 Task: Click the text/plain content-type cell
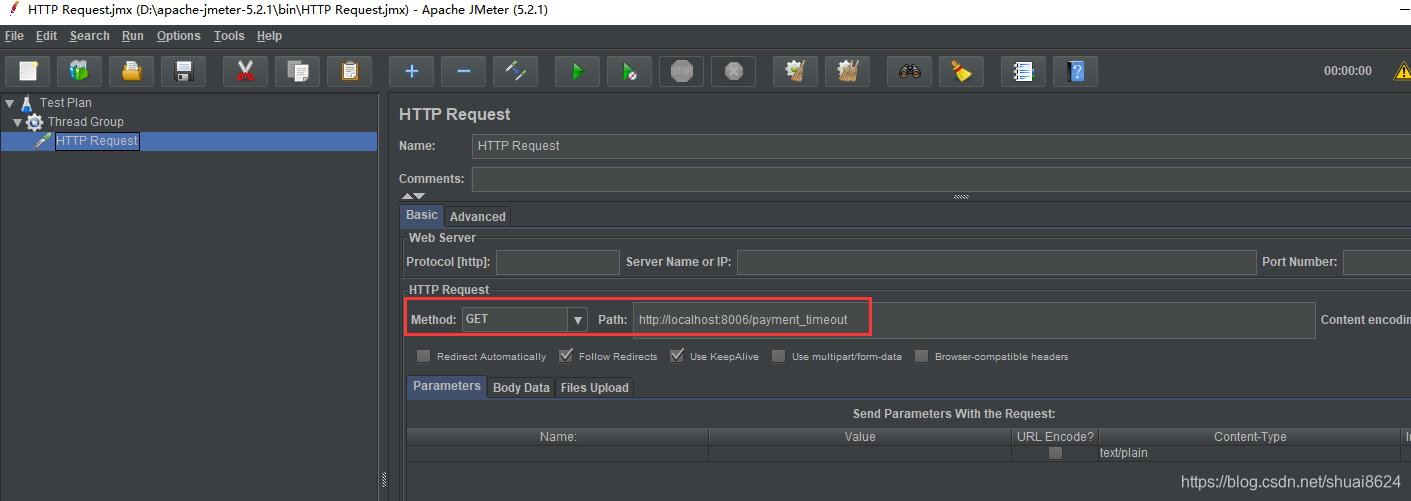1250,453
